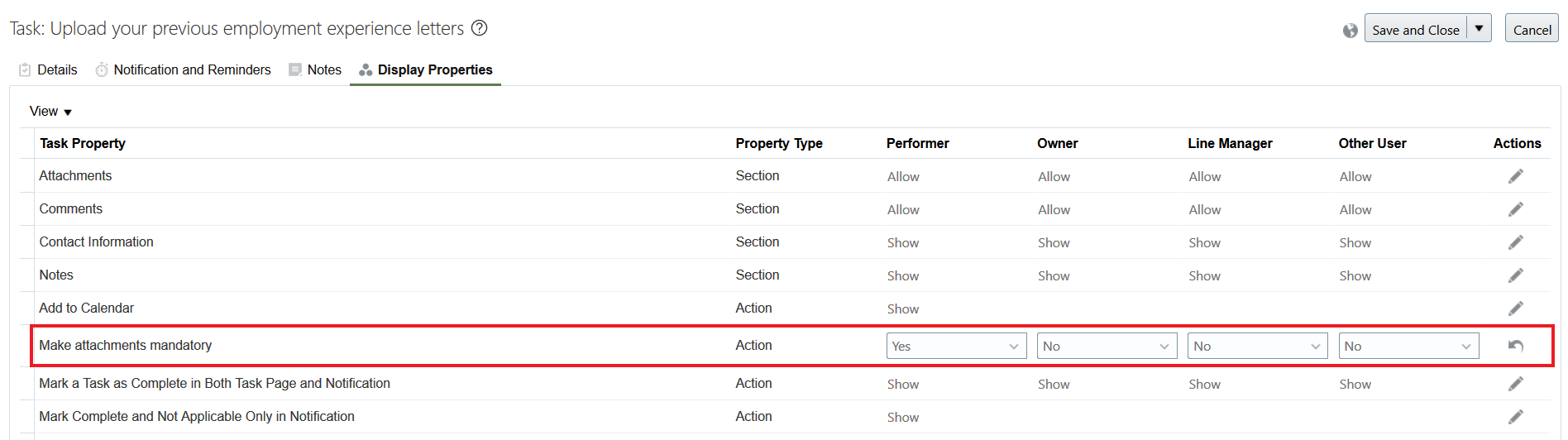Switch to the Details tab
This screenshot has height=440, width=1568.
pos(48,70)
